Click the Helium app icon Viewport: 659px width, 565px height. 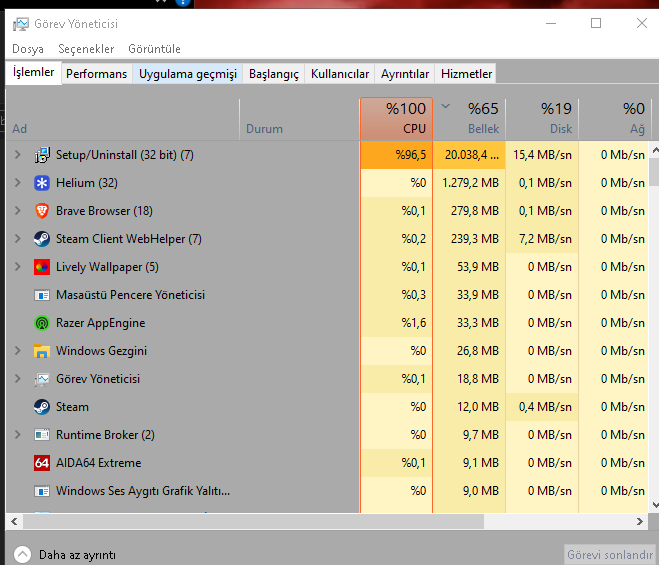(42, 183)
